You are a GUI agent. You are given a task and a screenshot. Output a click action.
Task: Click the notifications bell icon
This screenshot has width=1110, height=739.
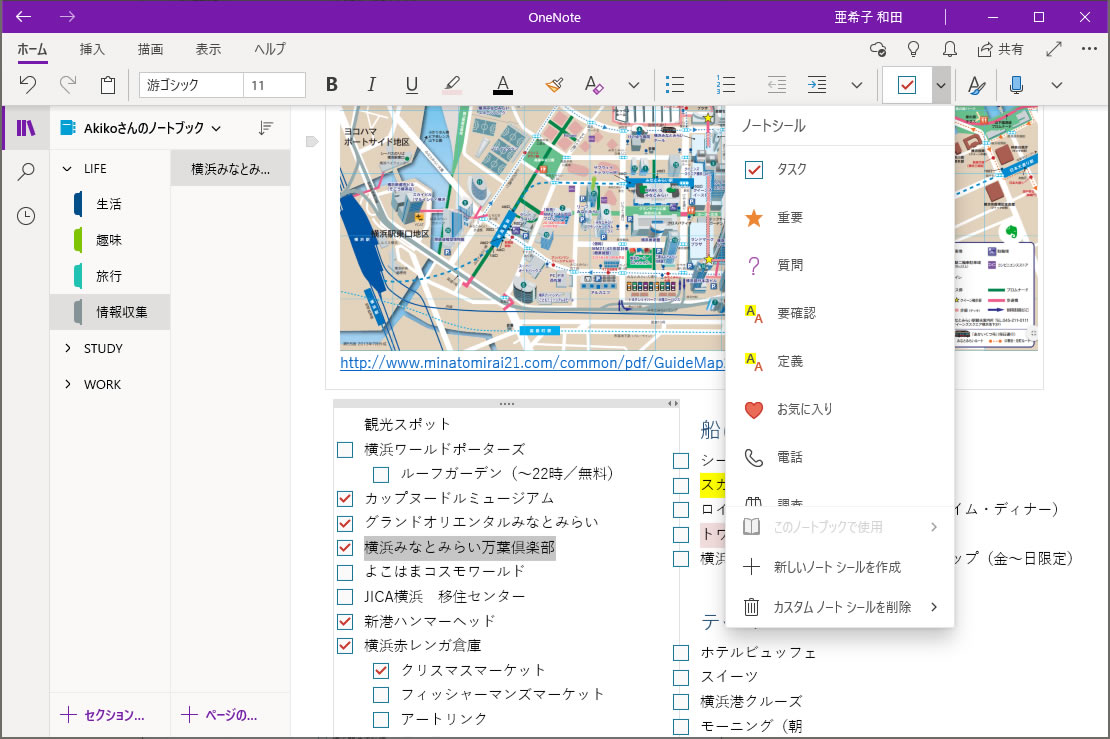[x=949, y=48]
